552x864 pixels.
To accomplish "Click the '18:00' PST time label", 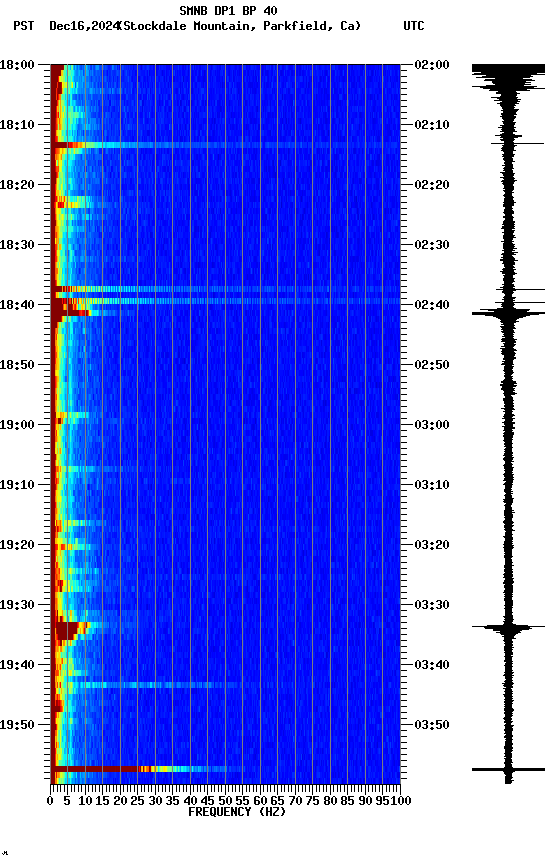I will [x=17, y=65].
